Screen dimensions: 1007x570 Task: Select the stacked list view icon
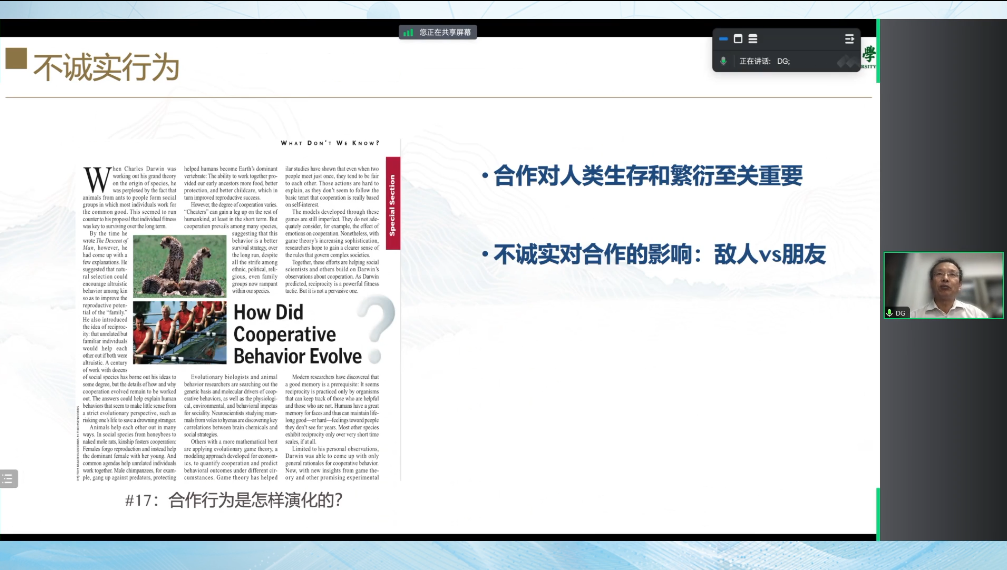click(x=752, y=38)
